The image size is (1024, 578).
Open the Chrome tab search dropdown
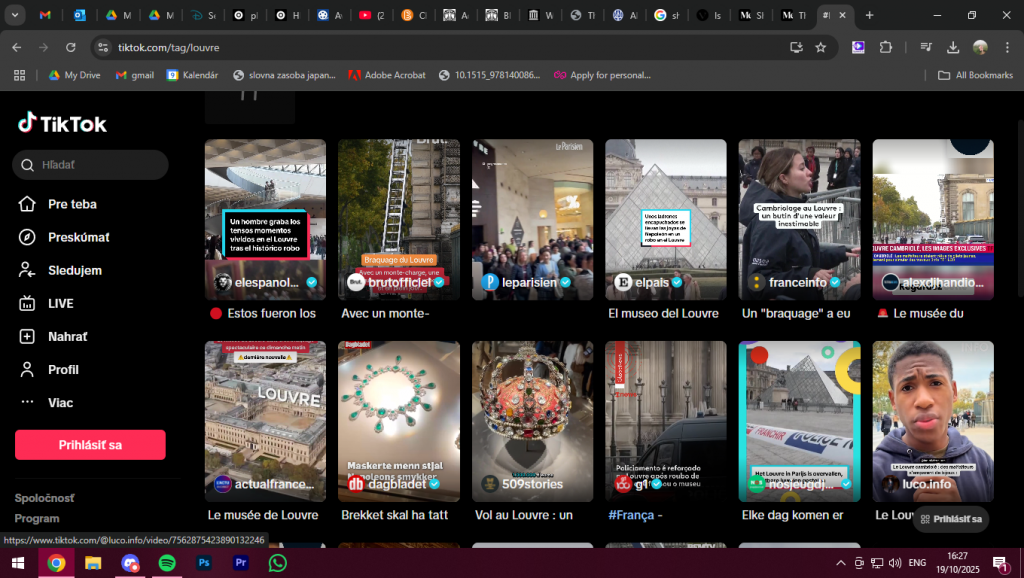[x=16, y=15]
